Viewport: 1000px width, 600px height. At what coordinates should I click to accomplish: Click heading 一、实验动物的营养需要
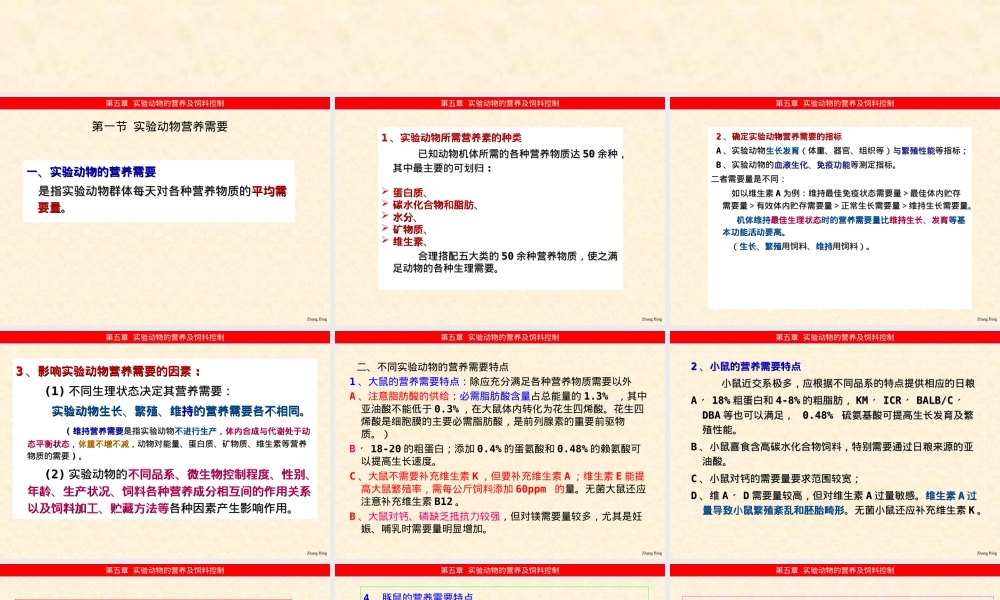(x=91, y=172)
